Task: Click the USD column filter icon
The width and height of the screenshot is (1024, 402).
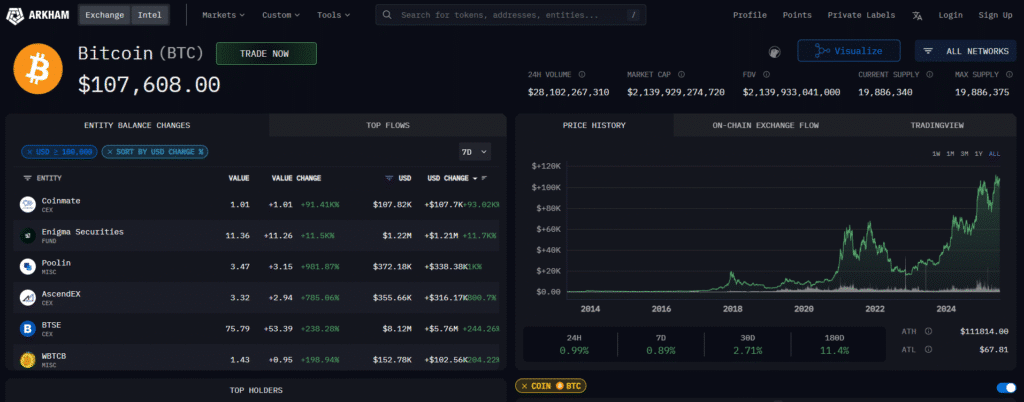Action: tap(389, 178)
